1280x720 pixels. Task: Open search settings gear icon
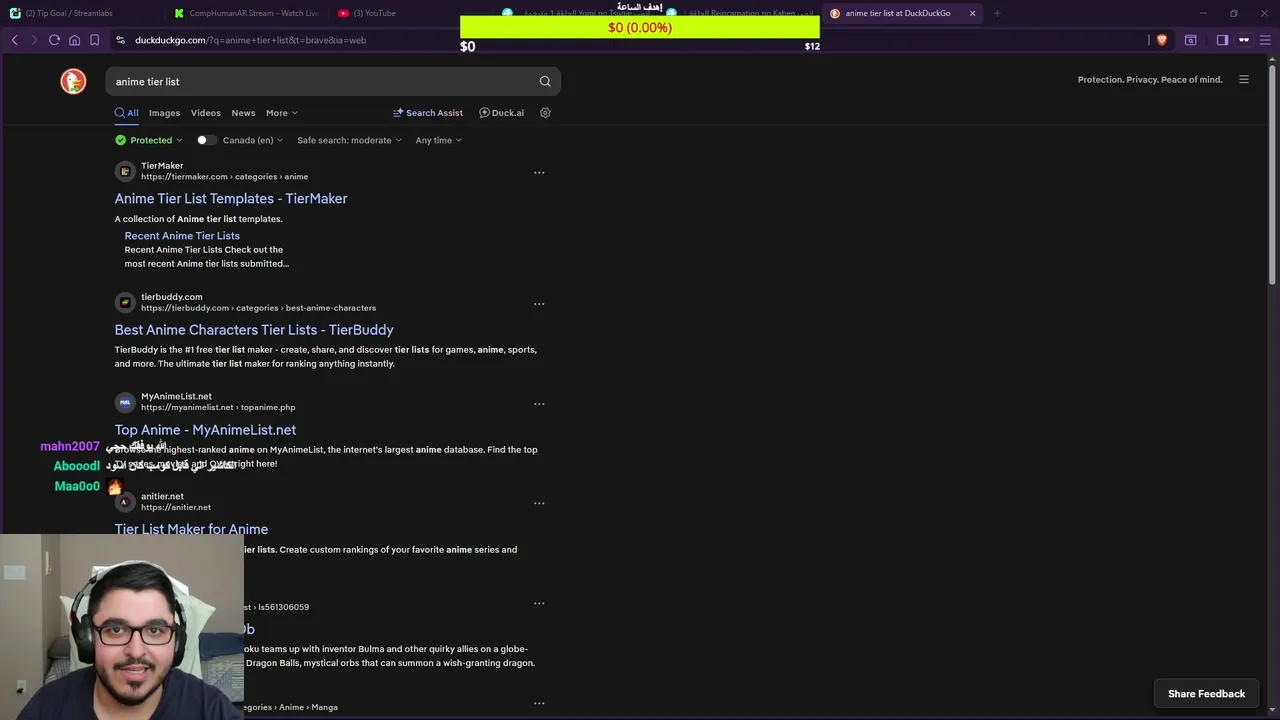(x=545, y=113)
